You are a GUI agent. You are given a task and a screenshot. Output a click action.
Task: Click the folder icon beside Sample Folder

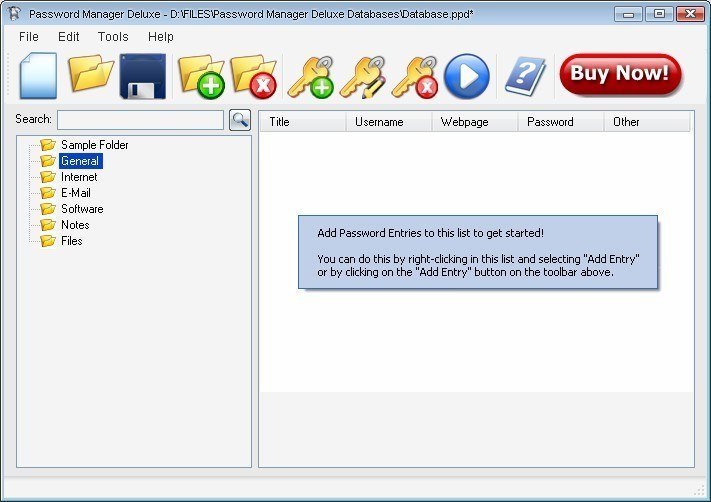(x=48, y=145)
